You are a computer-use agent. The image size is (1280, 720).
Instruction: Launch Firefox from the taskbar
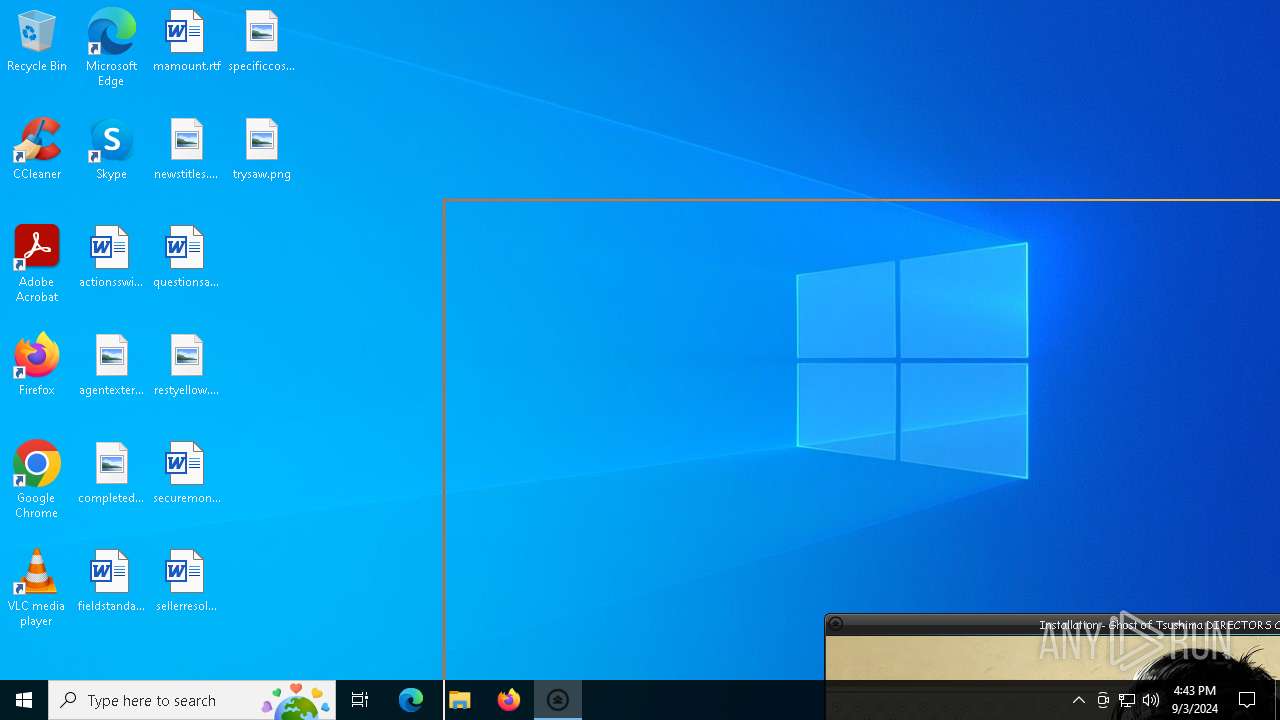coord(509,700)
